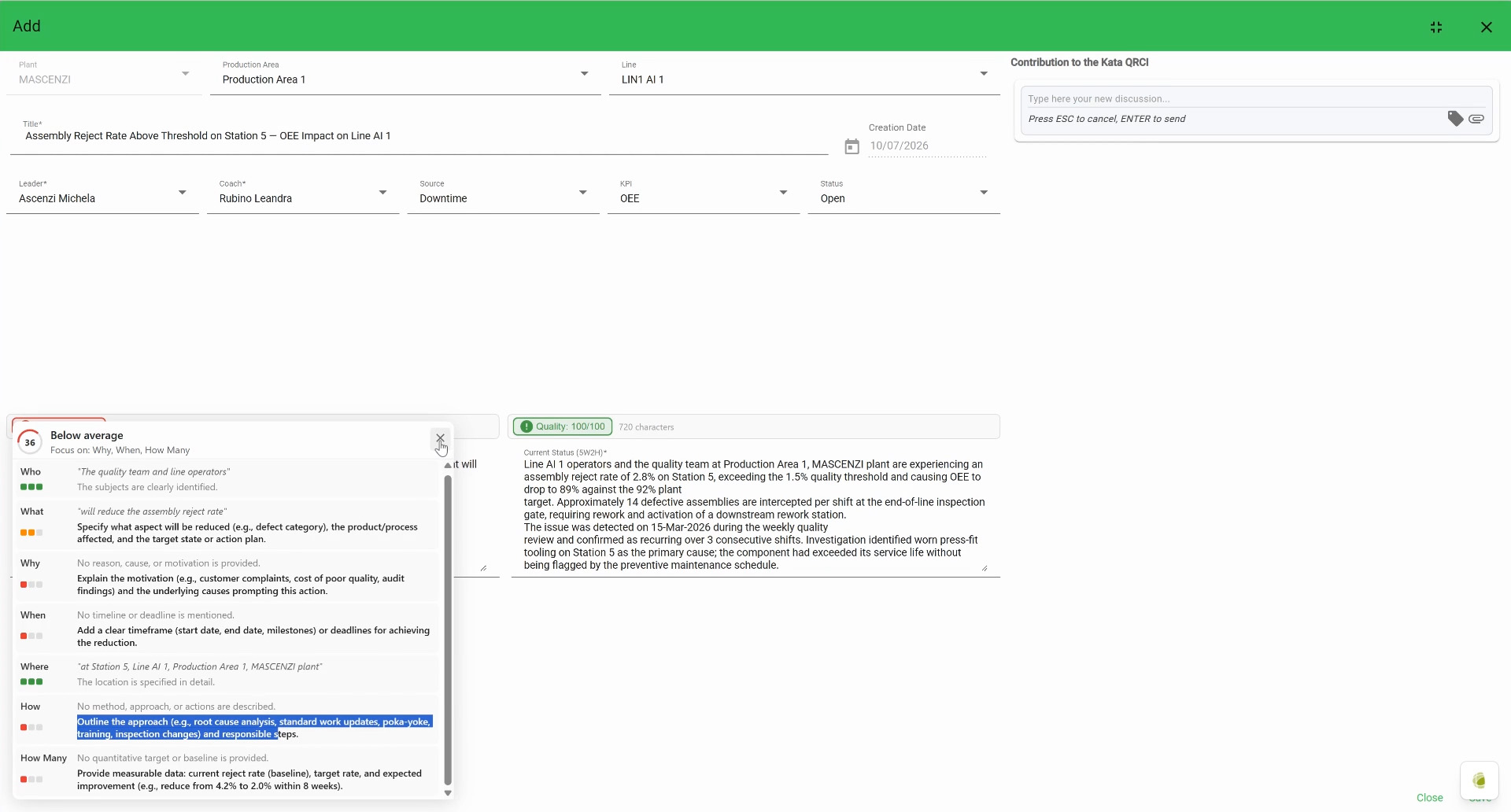Screen dimensions: 1511x812
Task: Click 'The location is specified in detail.' text
Action: click(146, 682)
